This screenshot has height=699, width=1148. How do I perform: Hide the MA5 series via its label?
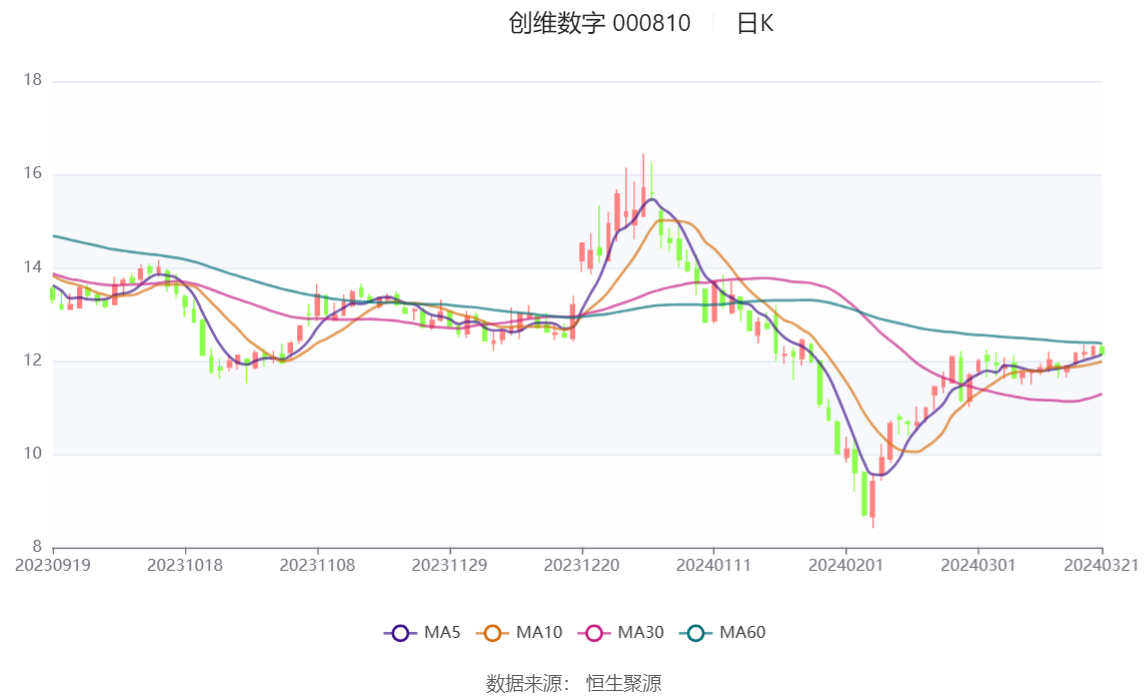click(442, 632)
